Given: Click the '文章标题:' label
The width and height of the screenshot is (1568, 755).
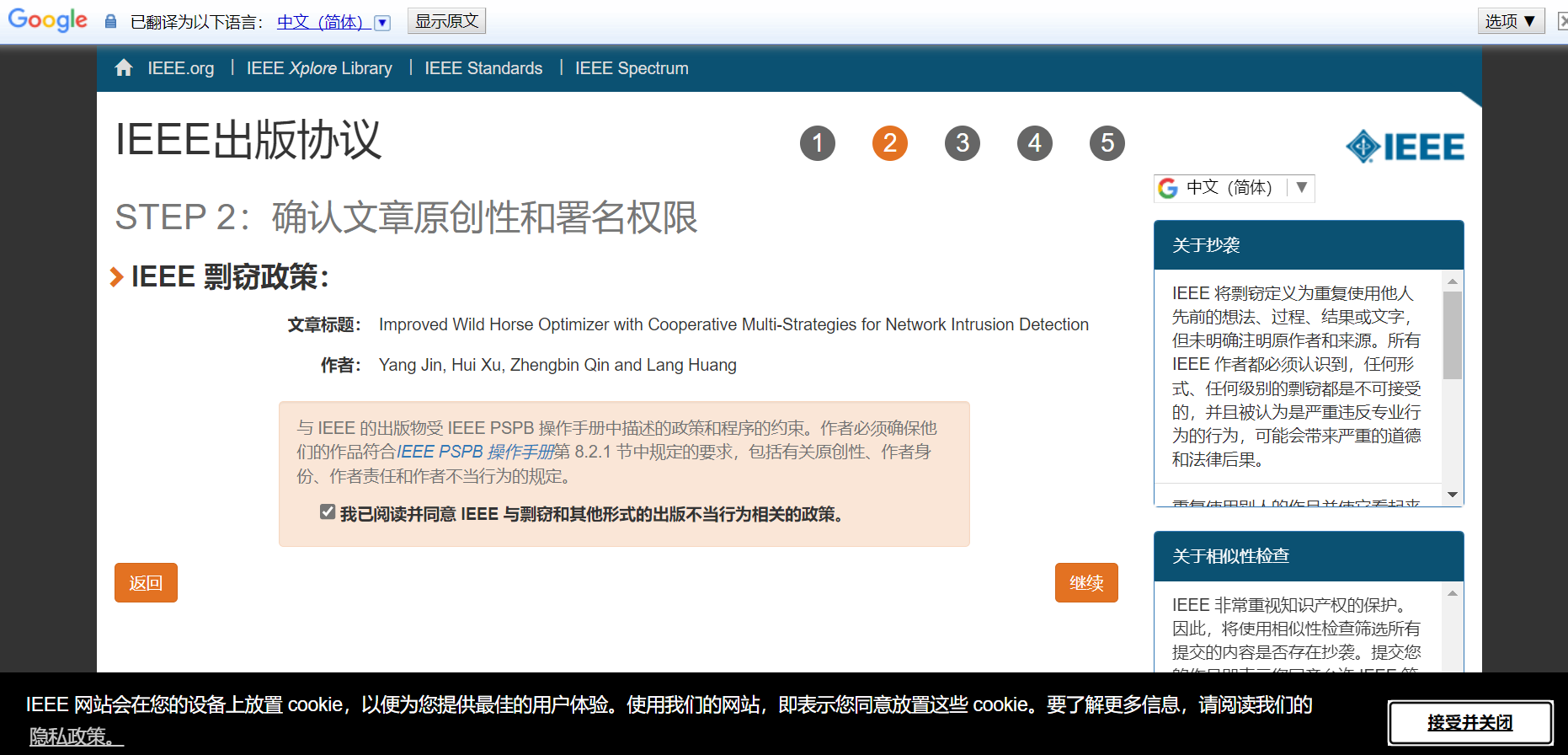Looking at the screenshot, I should click(x=324, y=324).
